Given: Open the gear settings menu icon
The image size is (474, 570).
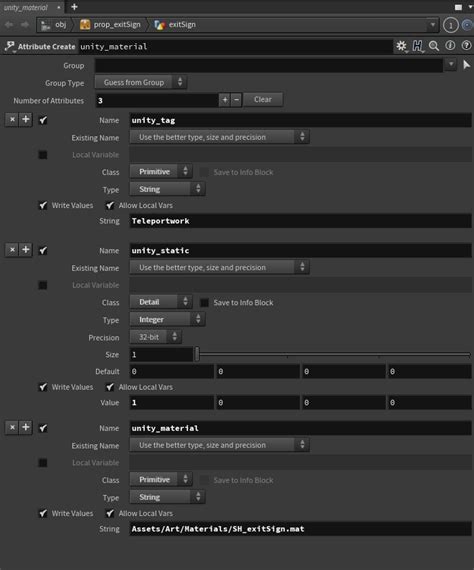Looking at the screenshot, I should tap(401, 46).
